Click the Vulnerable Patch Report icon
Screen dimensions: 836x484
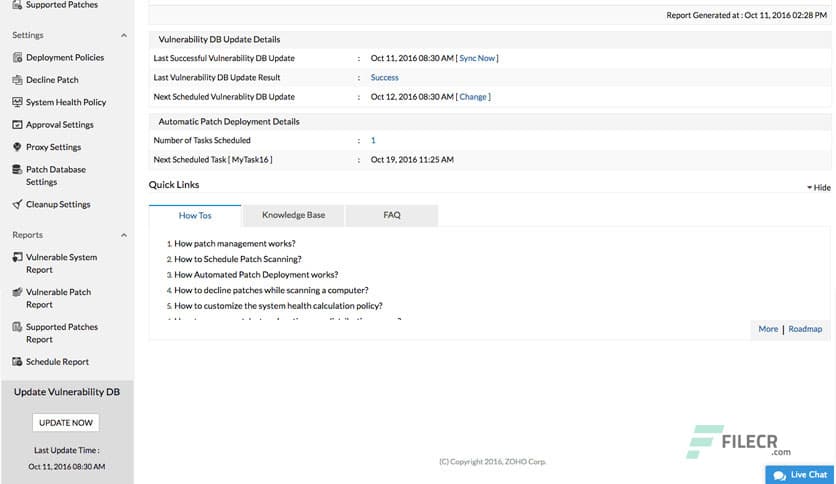17,292
